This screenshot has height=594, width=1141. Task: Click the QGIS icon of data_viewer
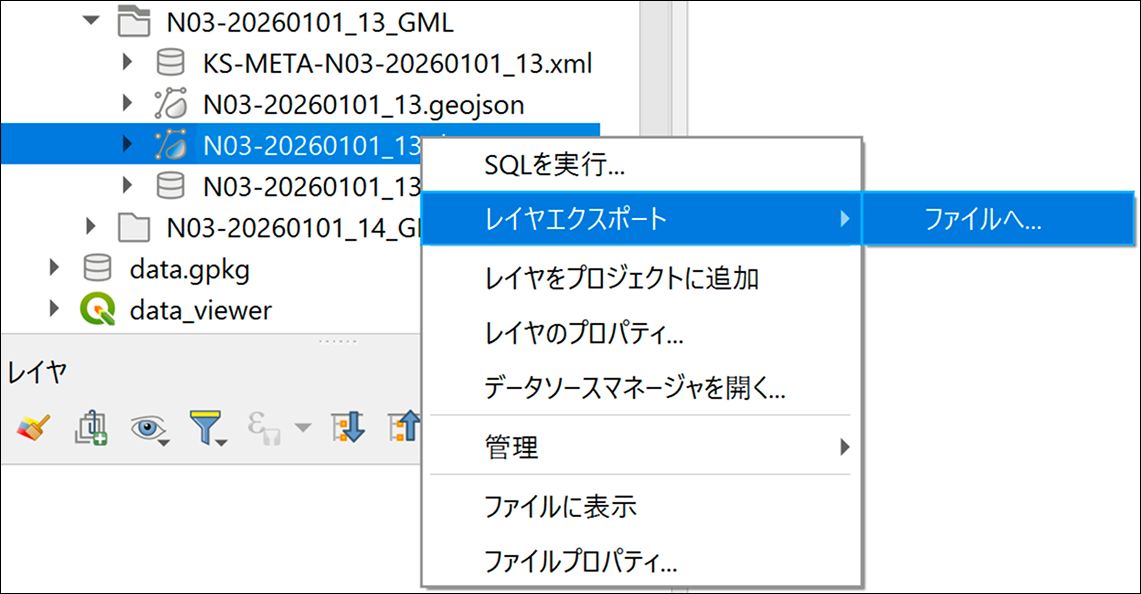[x=98, y=309]
